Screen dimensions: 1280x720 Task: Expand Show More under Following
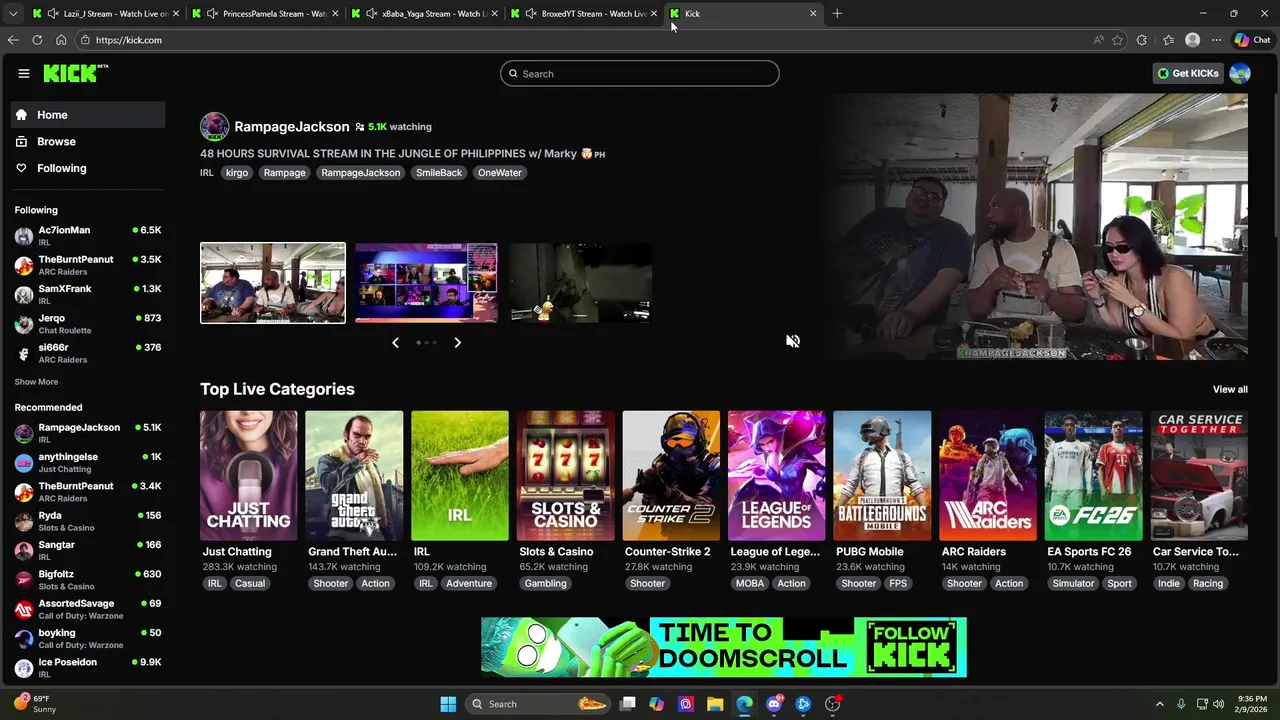pos(36,382)
